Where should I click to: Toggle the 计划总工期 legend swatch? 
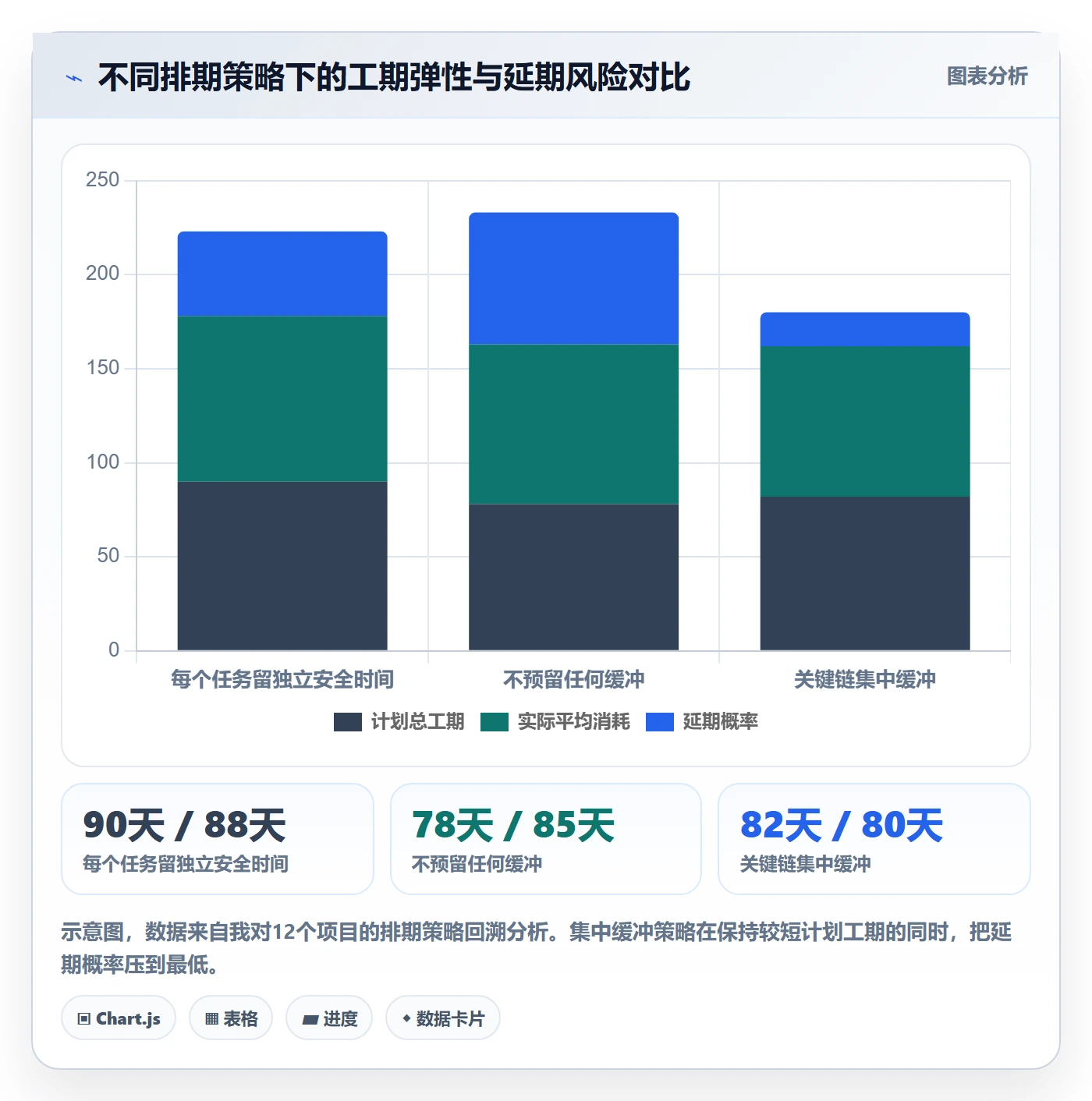(x=347, y=722)
